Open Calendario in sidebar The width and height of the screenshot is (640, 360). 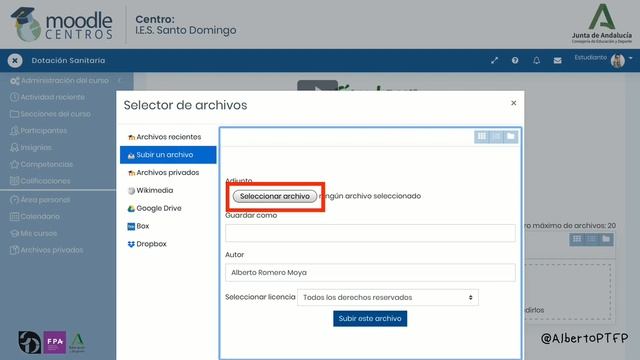coord(35,216)
